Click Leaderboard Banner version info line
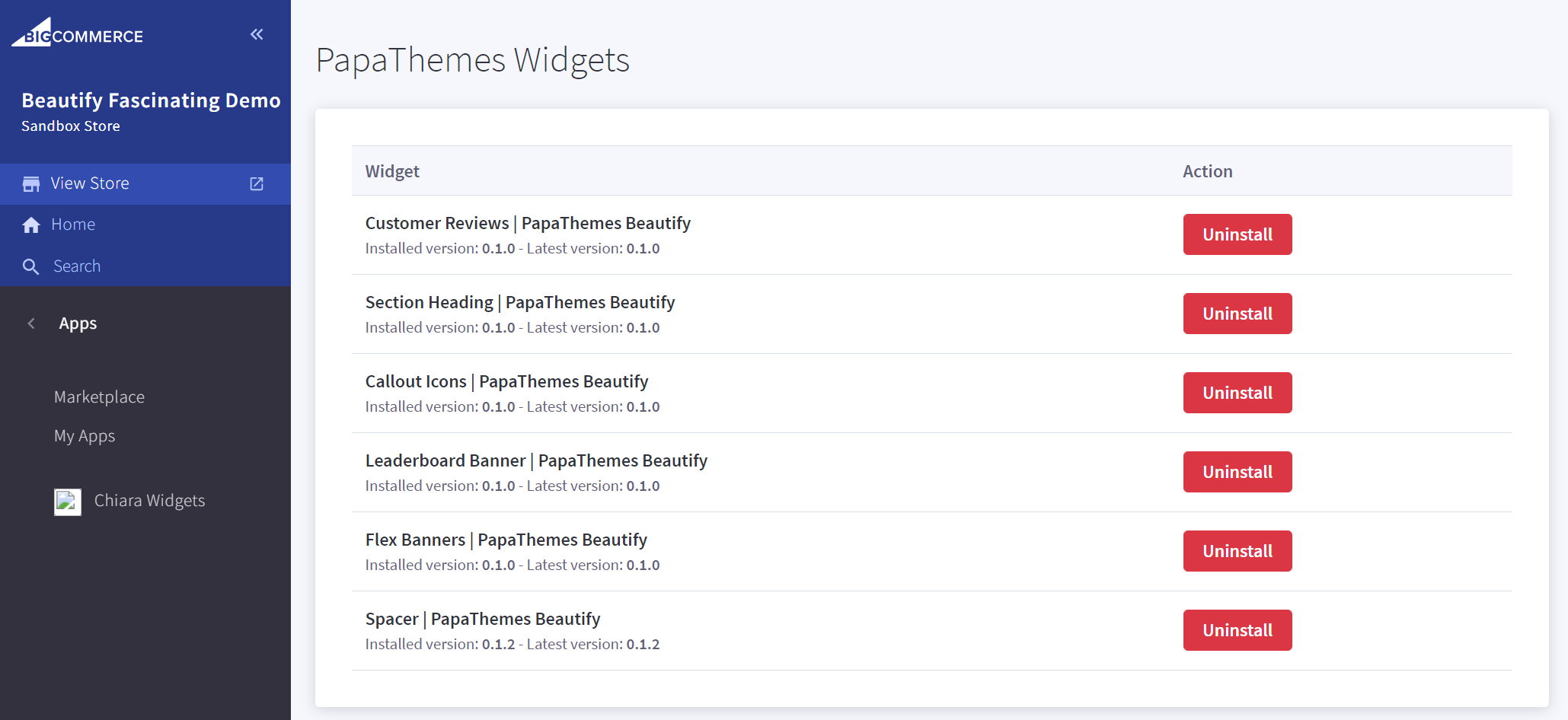 [513, 486]
